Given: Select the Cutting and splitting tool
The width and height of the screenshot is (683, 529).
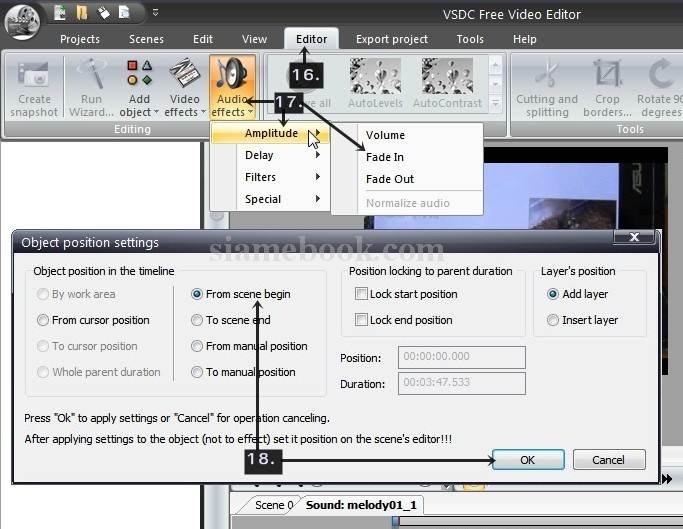Looking at the screenshot, I should (547, 89).
